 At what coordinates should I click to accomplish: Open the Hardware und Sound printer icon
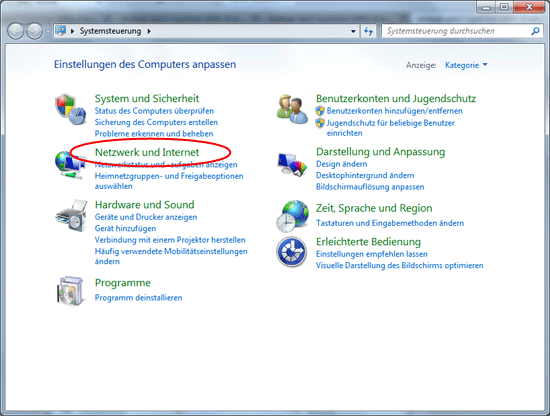click(71, 216)
